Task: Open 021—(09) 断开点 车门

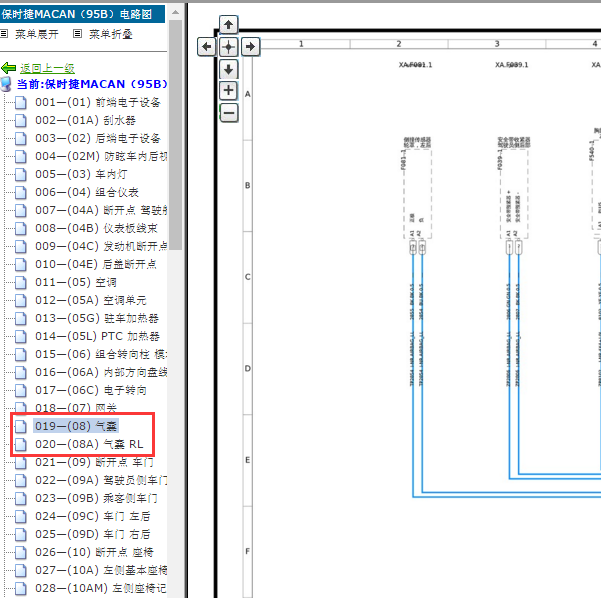Action: (94, 462)
